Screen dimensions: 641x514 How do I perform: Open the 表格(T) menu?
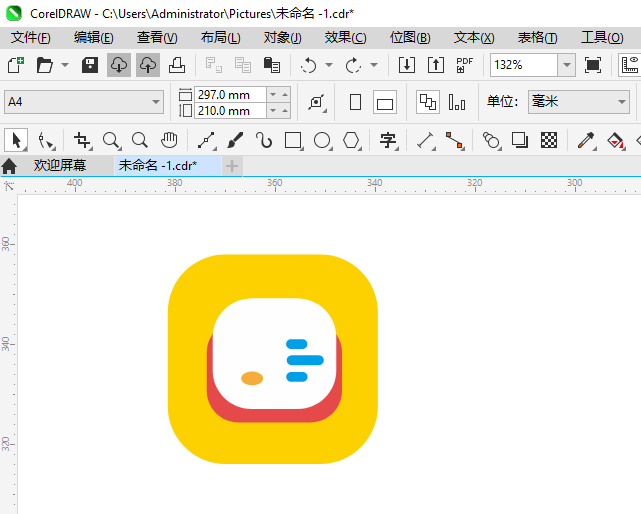(537, 38)
